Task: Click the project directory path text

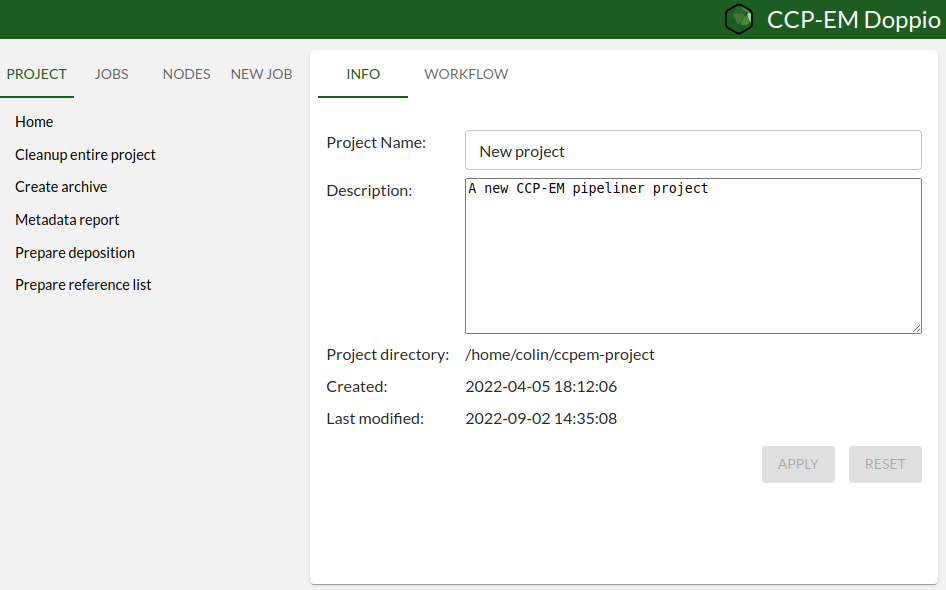Action: click(x=560, y=354)
